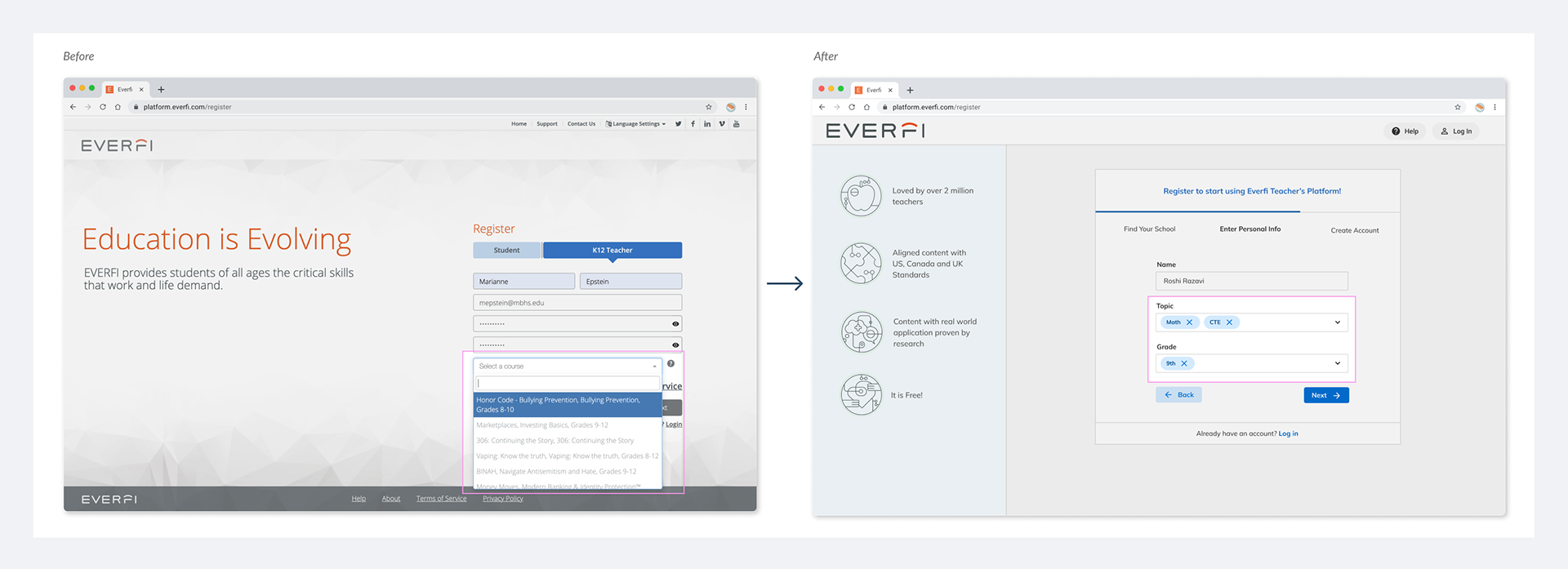Viewport: 1568px width, 569px height.
Task: Bookmark the page with star icon, After window
Action: tap(1458, 107)
